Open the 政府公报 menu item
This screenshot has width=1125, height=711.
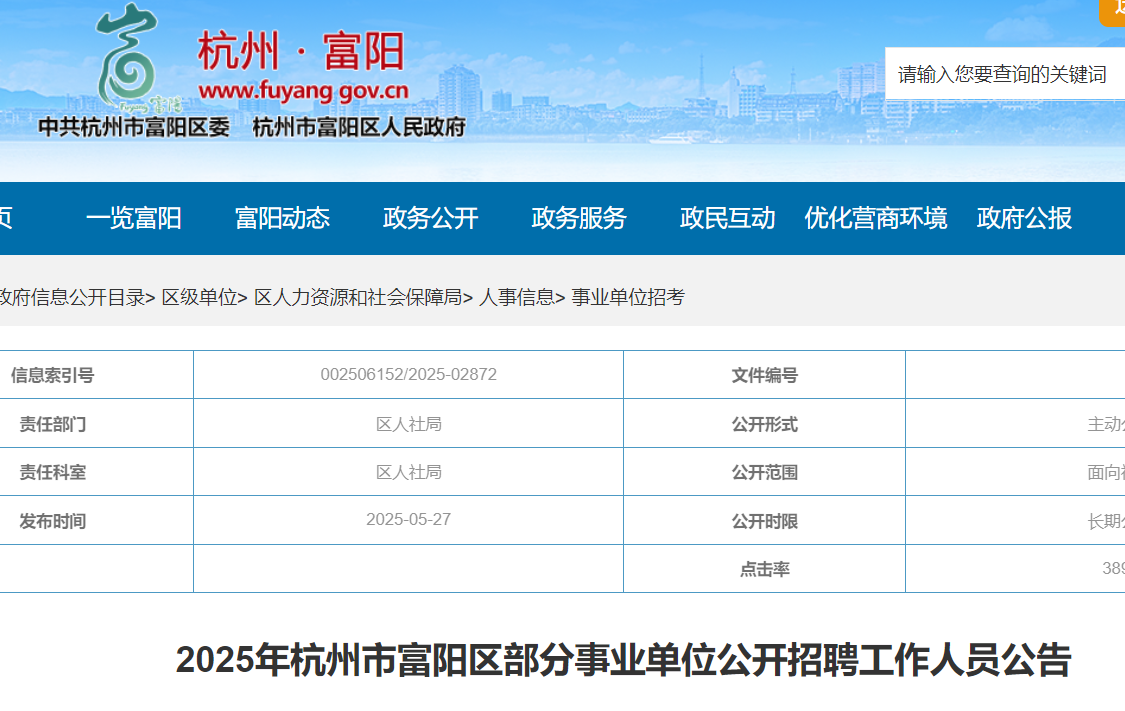(x=1025, y=218)
